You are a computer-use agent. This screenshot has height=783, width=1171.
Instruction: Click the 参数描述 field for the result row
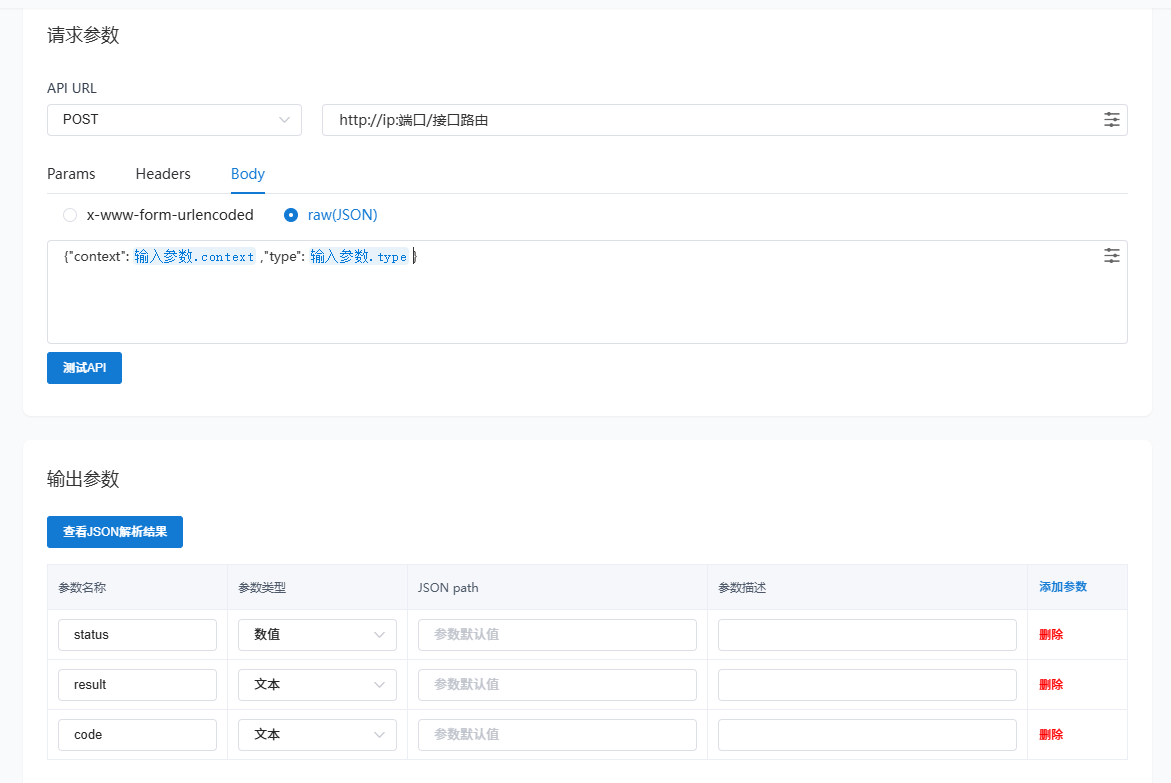(867, 685)
